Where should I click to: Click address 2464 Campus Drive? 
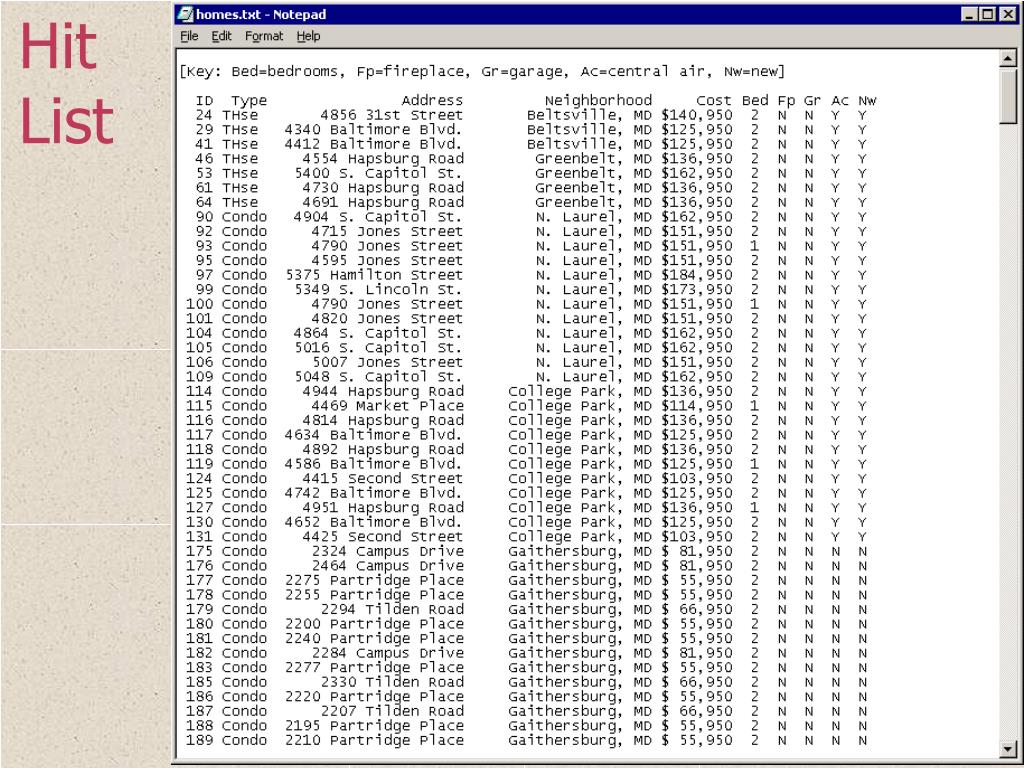[387, 565]
